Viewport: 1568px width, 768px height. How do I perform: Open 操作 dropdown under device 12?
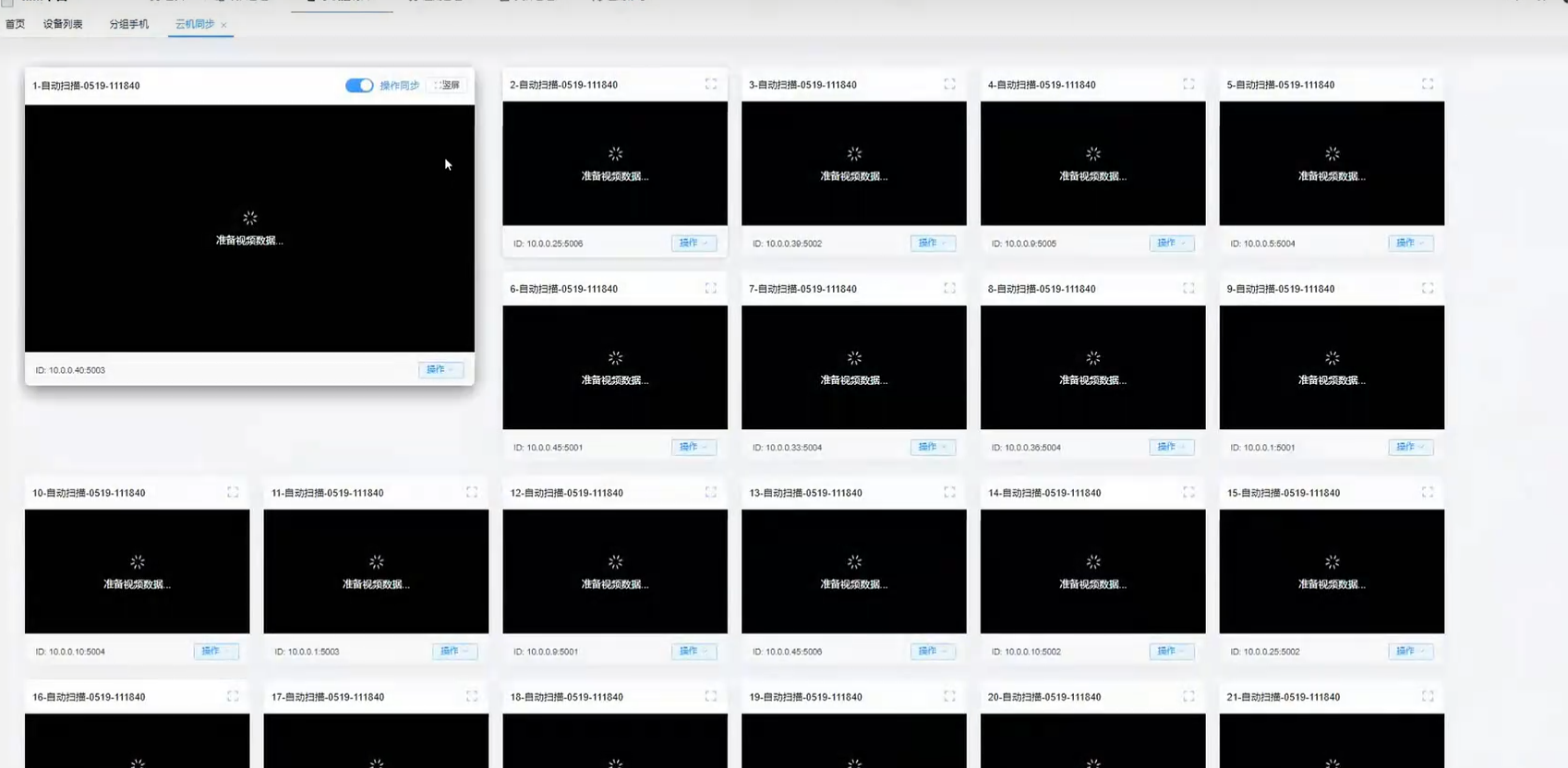694,652
